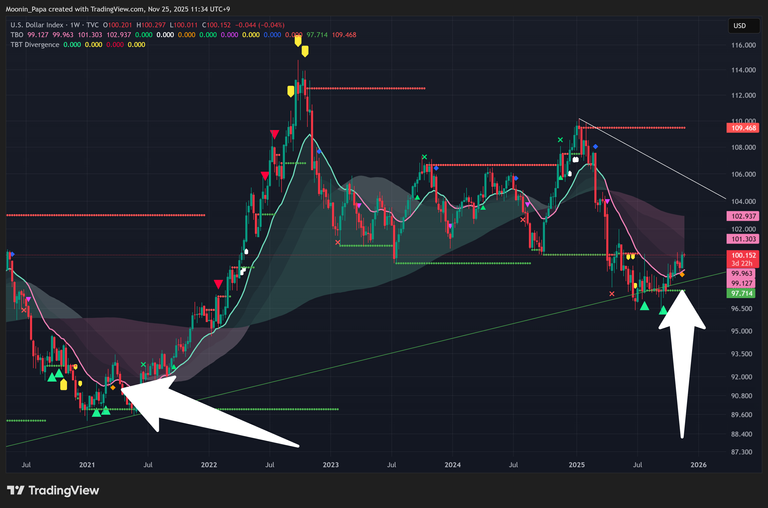Click the red X marker below the mid-2025 candles
Viewport: 768px width, 508px height.
(613, 294)
